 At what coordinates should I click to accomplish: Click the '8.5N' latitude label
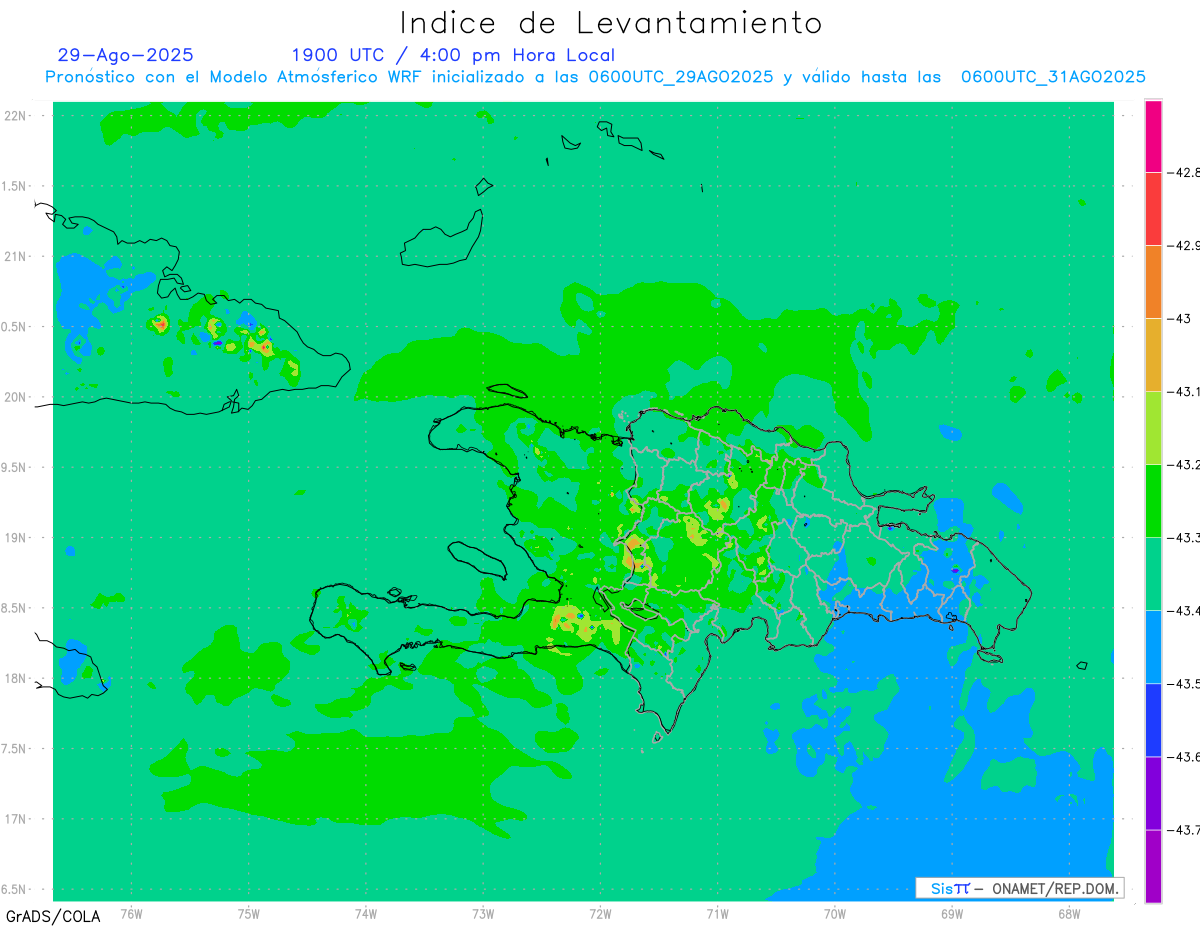click(15, 608)
